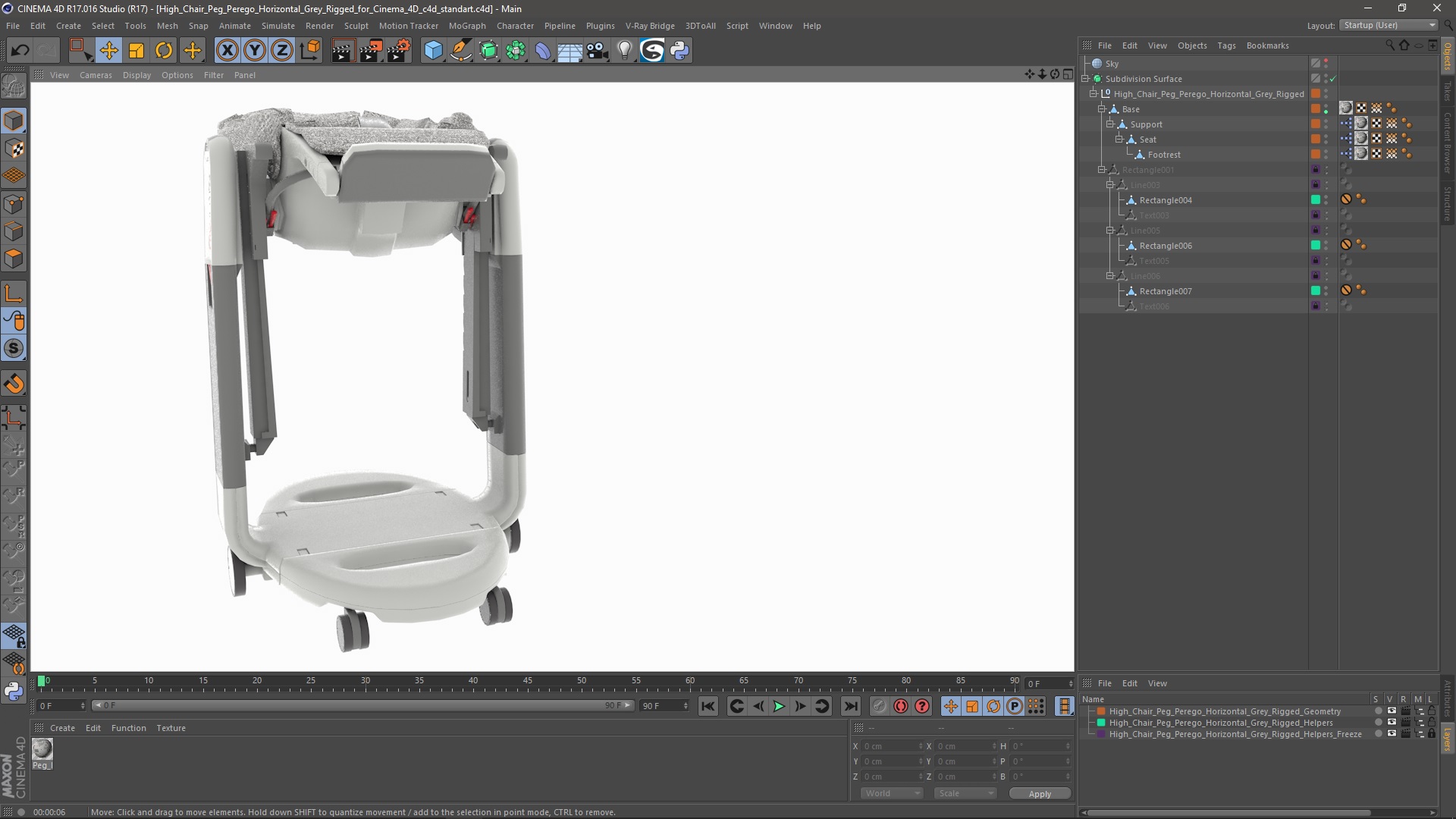This screenshot has width=1456, height=819.
Task: Collapse the Support object node
Action: coord(1110,124)
